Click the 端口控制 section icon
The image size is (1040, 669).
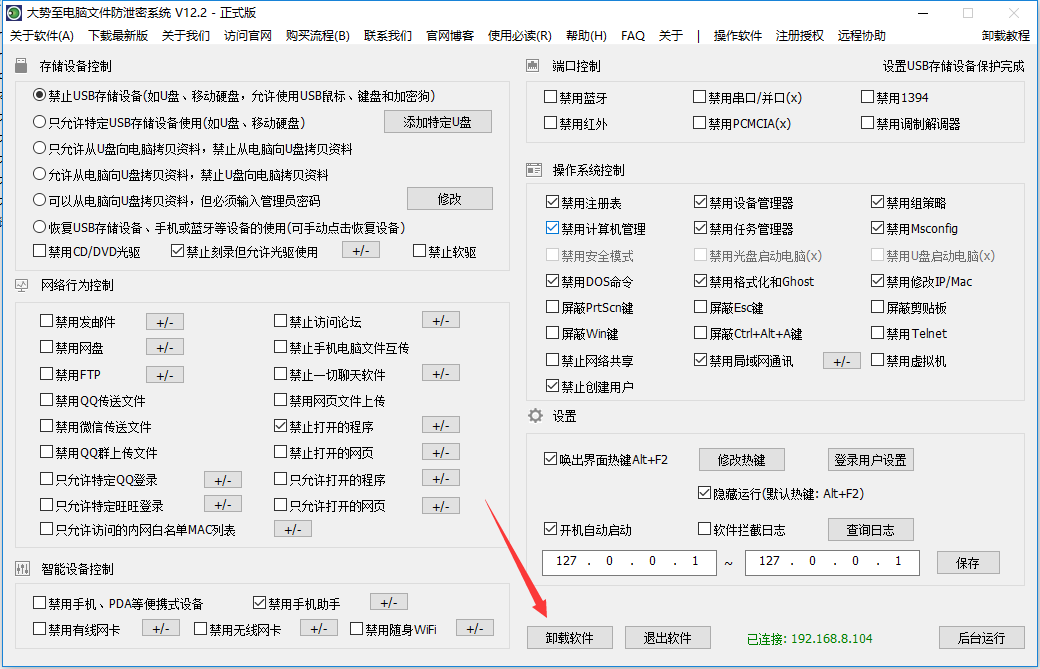(534, 67)
